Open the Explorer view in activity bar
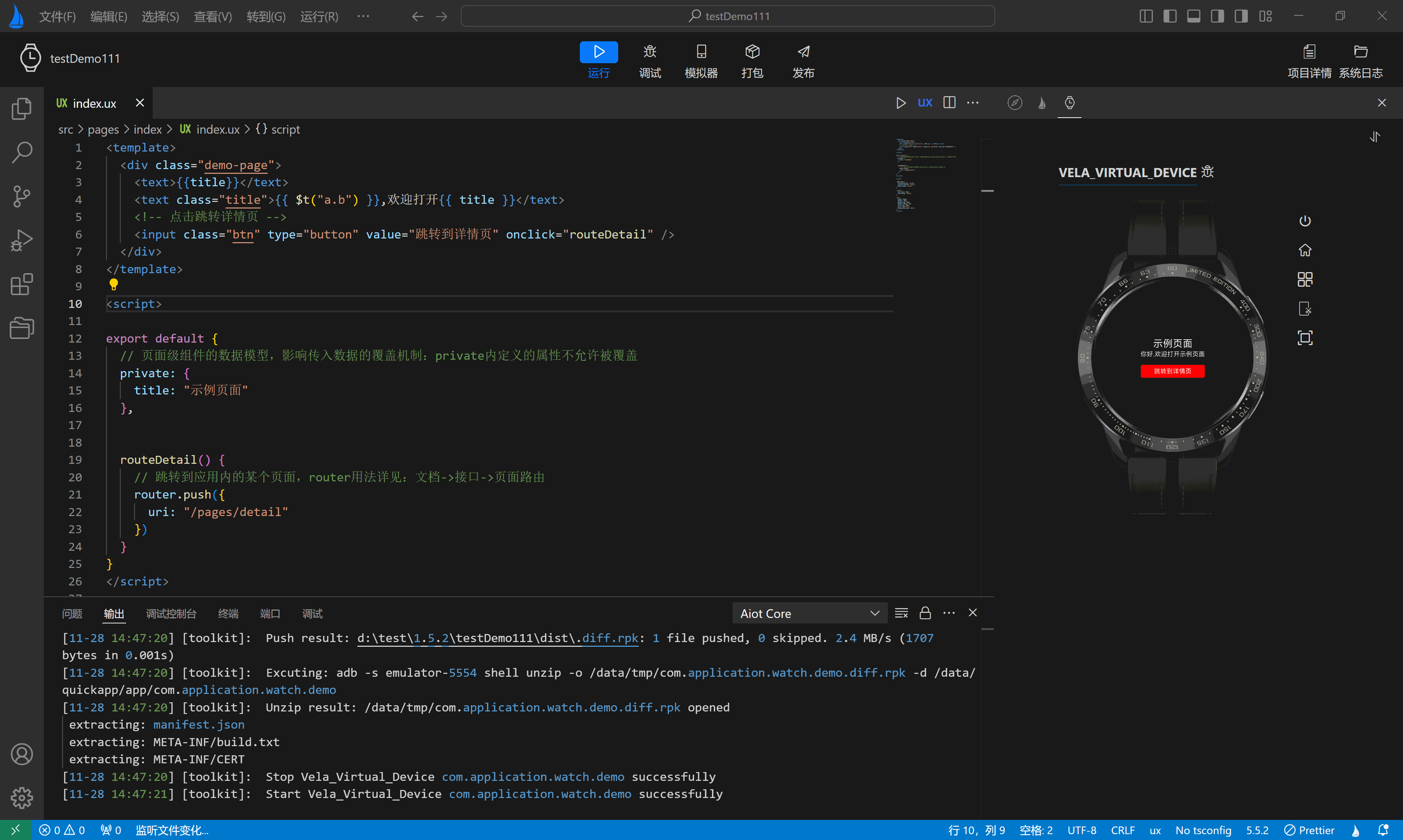 (22, 108)
